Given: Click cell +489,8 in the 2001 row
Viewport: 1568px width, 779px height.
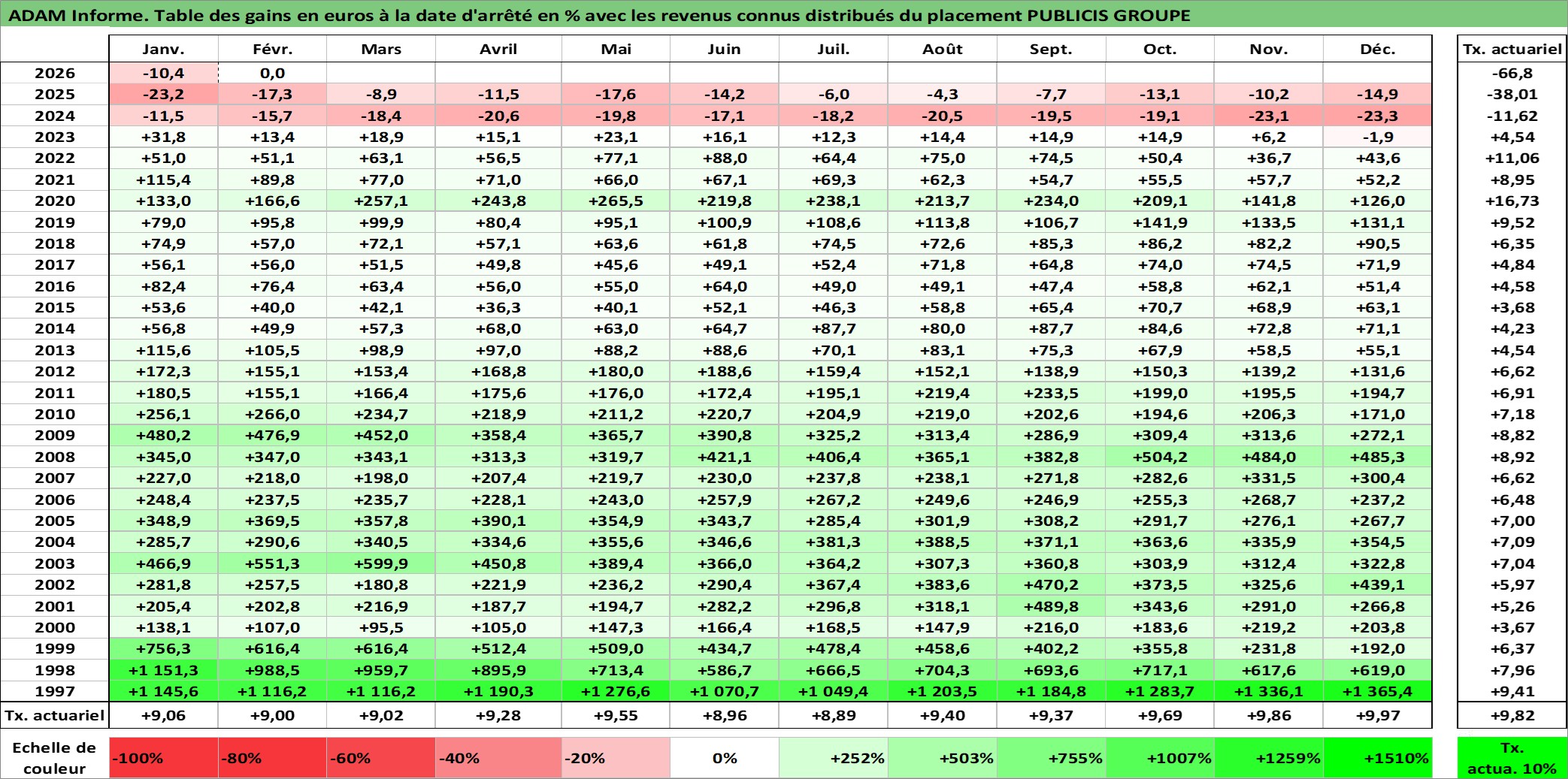Looking at the screenshot, I should pyautogui.click(x=1052, y=606).
